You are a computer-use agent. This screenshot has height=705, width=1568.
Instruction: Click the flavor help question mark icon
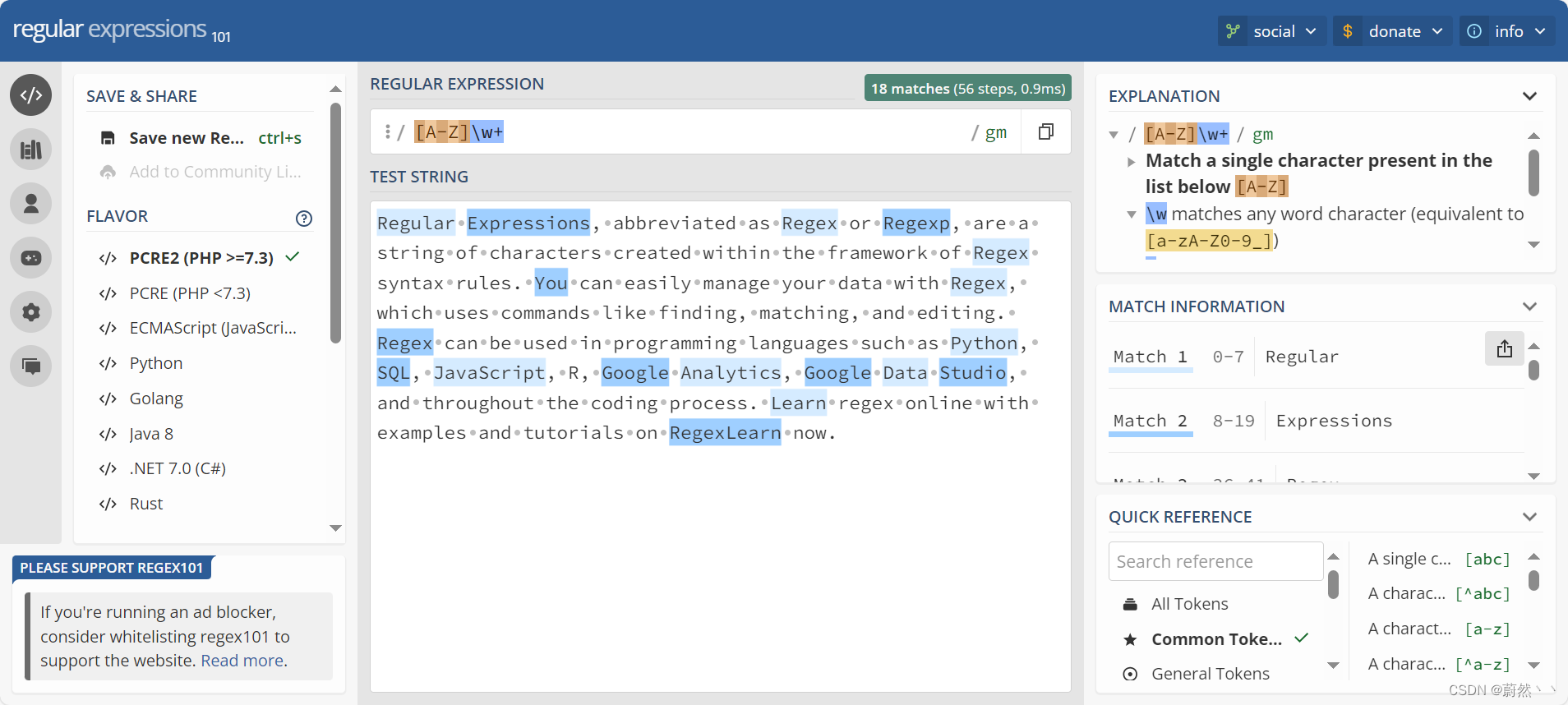[304, 218]
